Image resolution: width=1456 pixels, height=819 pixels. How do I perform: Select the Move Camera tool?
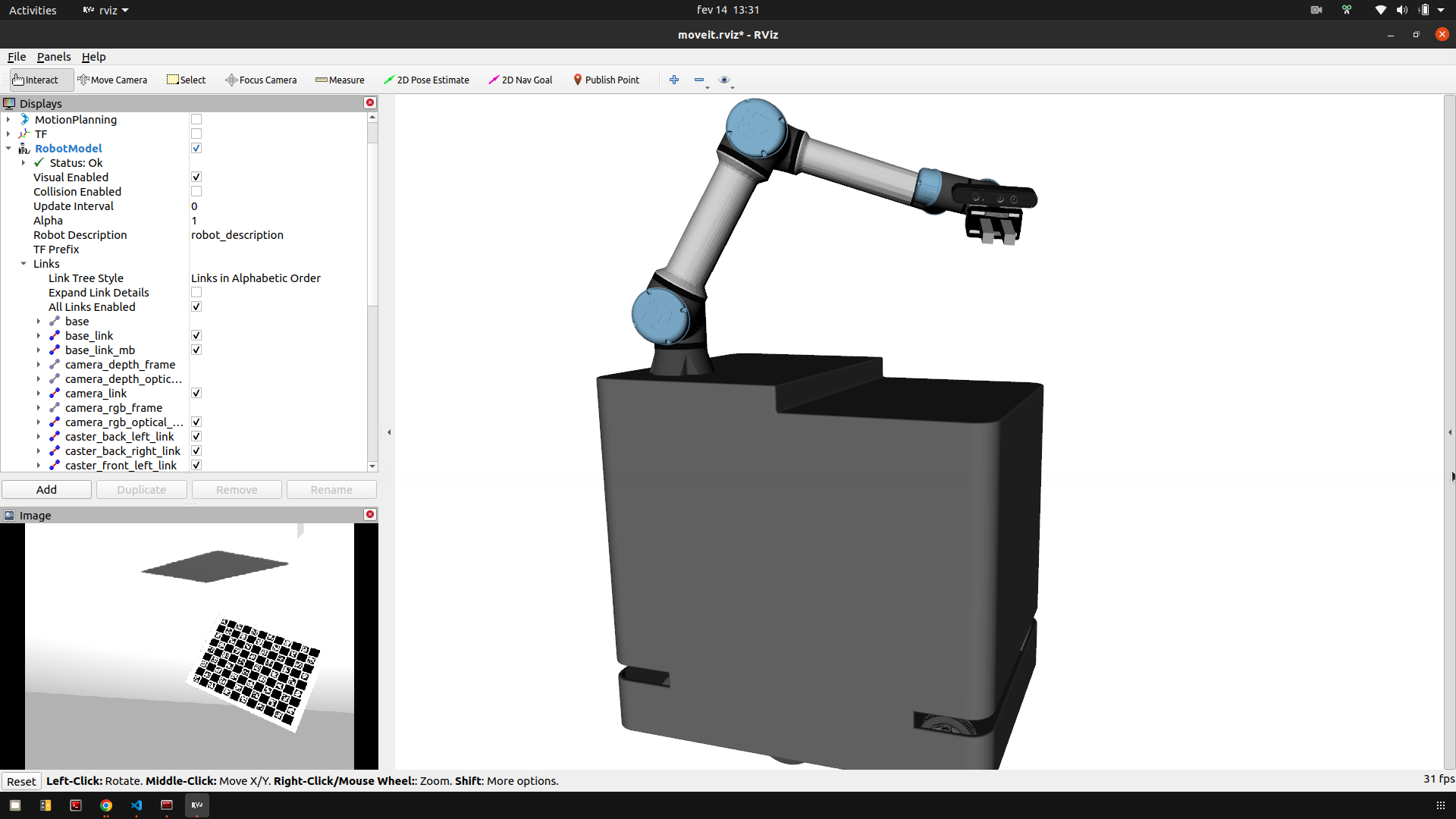(112, 80)
